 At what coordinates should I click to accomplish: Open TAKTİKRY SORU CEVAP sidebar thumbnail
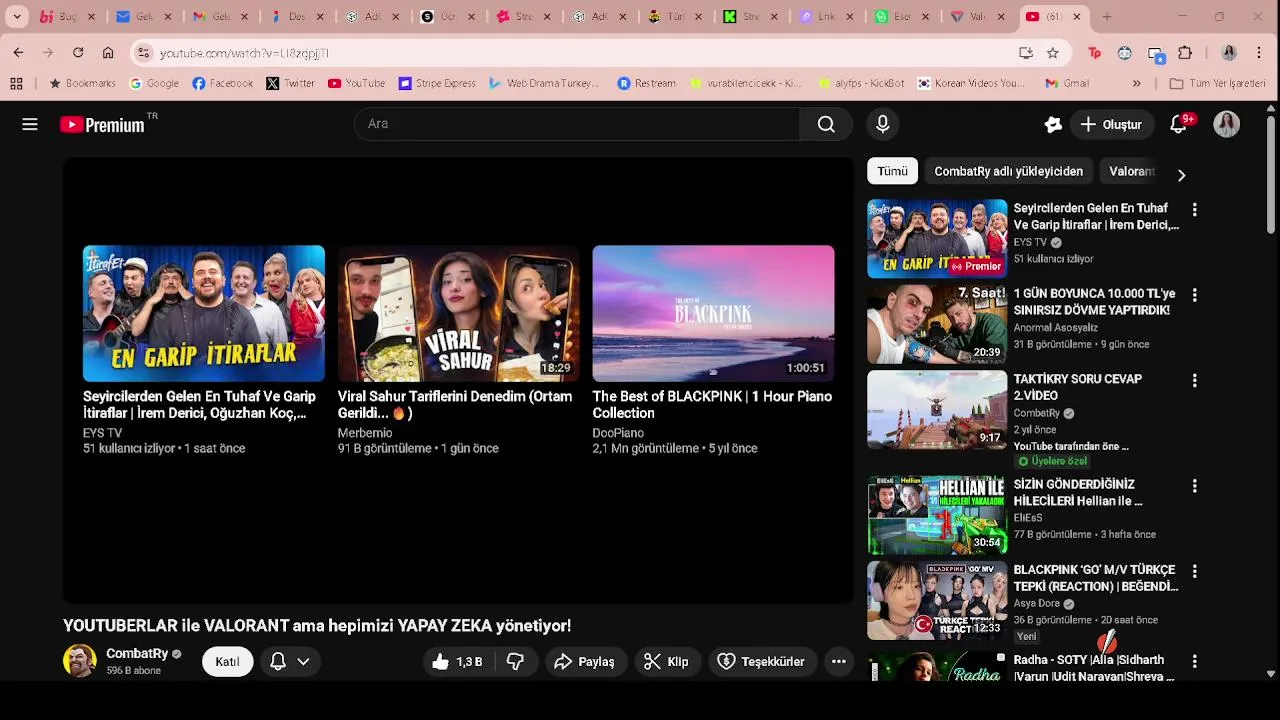pyautogui.click(x=937, y=409)
